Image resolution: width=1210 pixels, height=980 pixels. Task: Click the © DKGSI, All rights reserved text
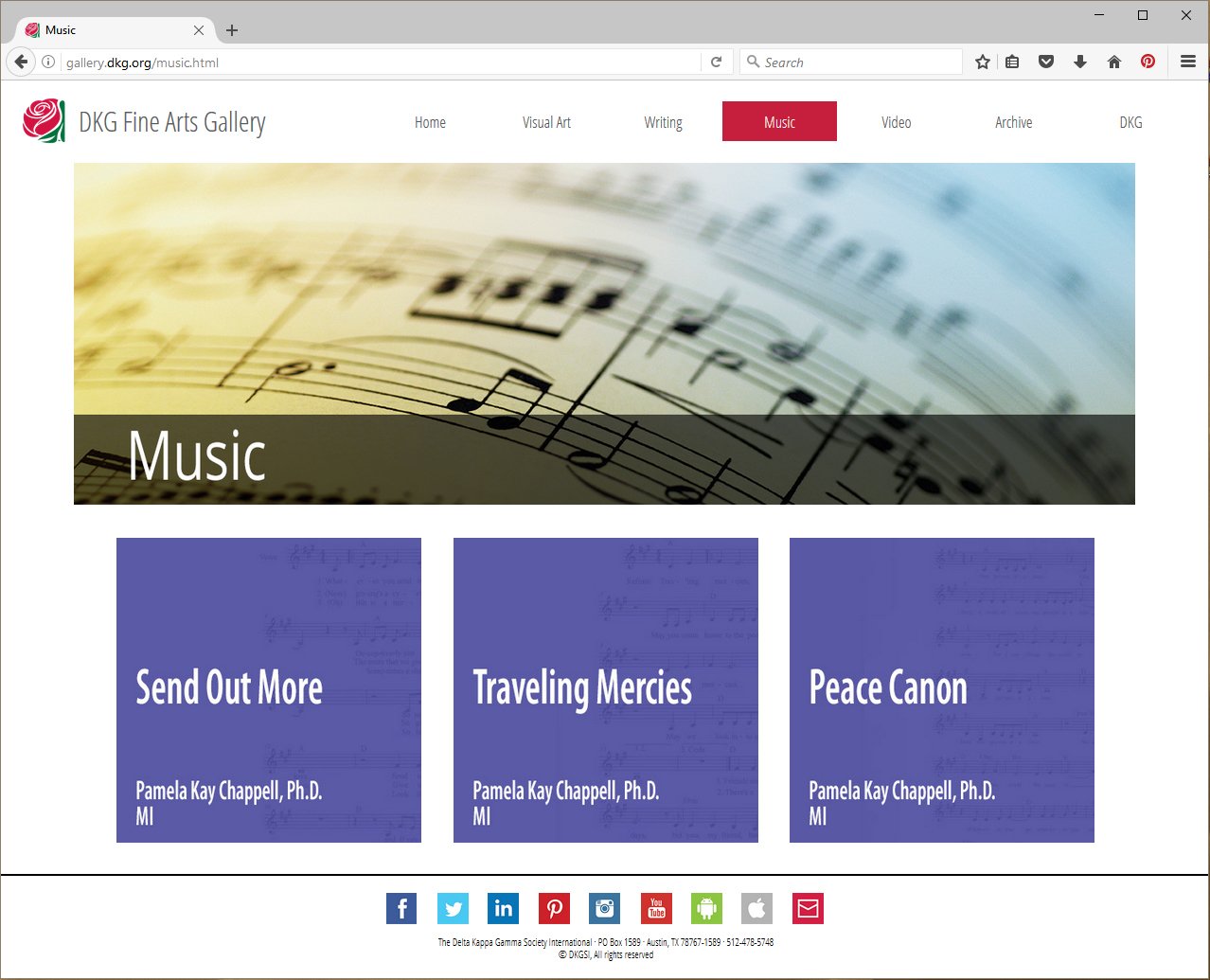(606, 954)
